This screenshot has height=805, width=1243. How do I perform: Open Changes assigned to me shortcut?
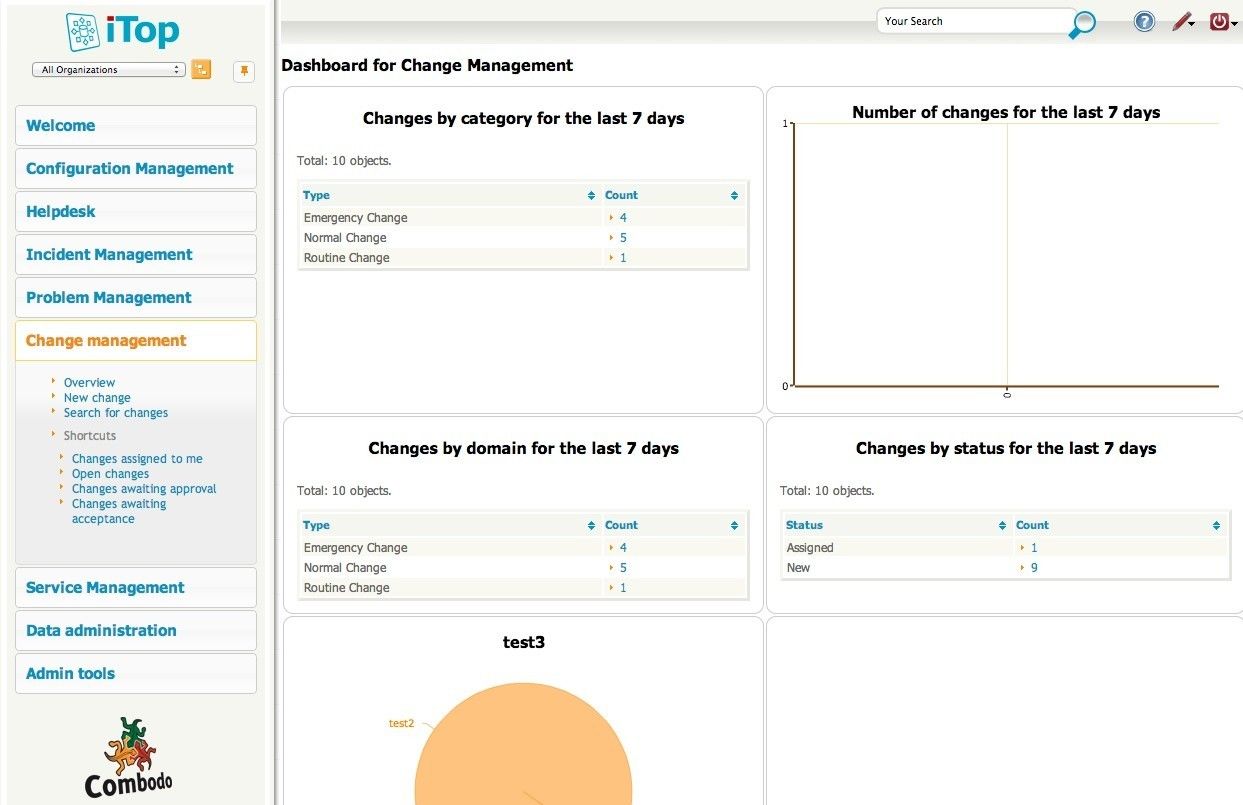click(x=137, y=459)
